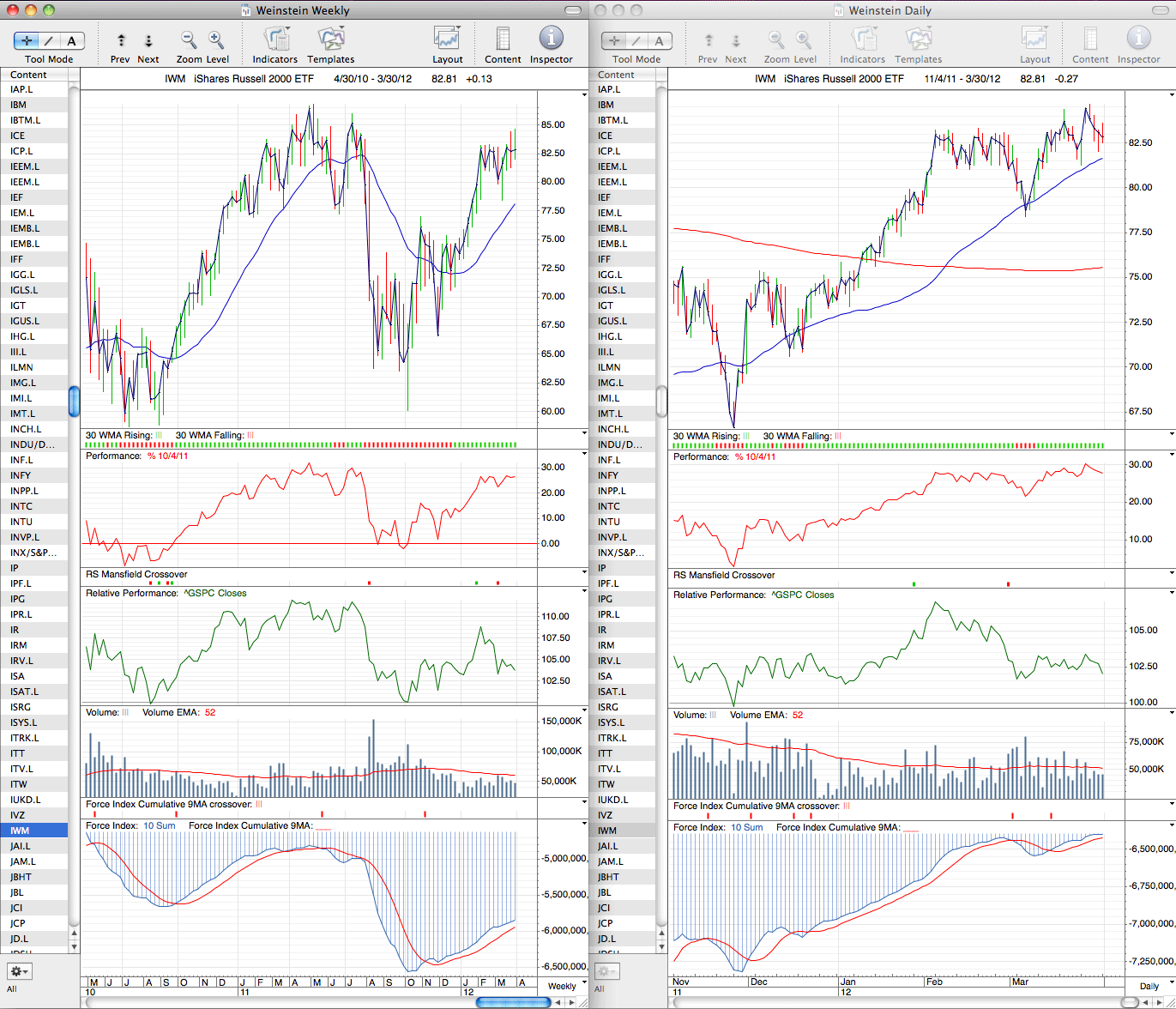Open Inspector in Weinstein Daily toolbar

(1138, 39)
